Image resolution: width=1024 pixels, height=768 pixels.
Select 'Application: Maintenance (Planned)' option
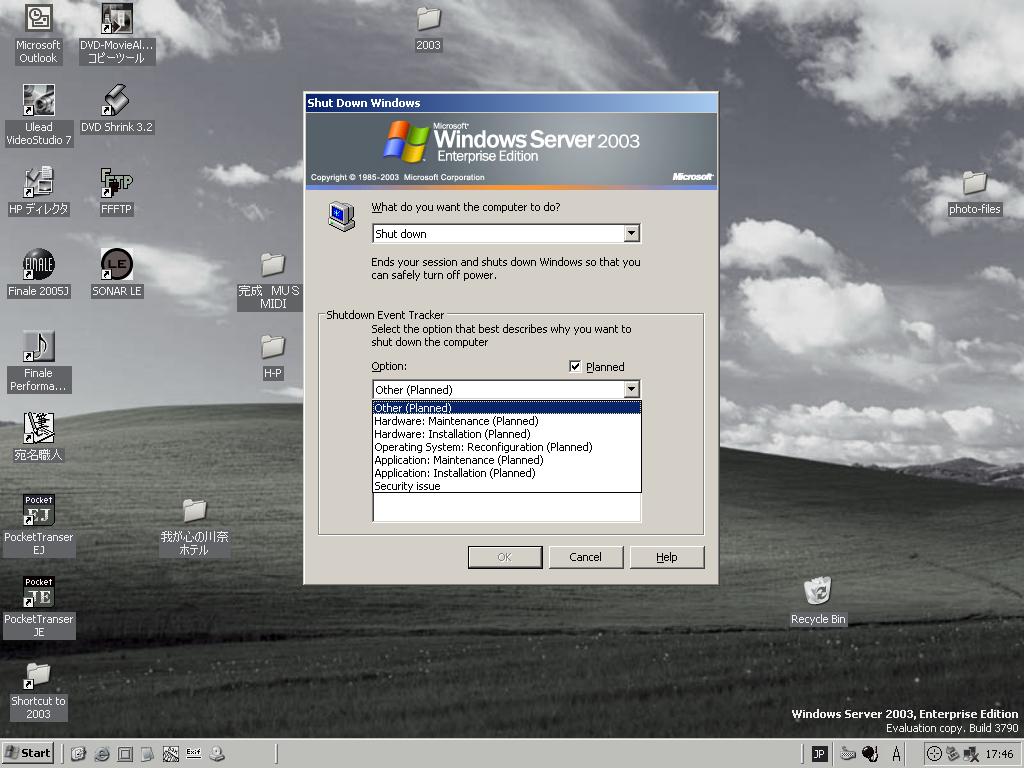[506, 460]
